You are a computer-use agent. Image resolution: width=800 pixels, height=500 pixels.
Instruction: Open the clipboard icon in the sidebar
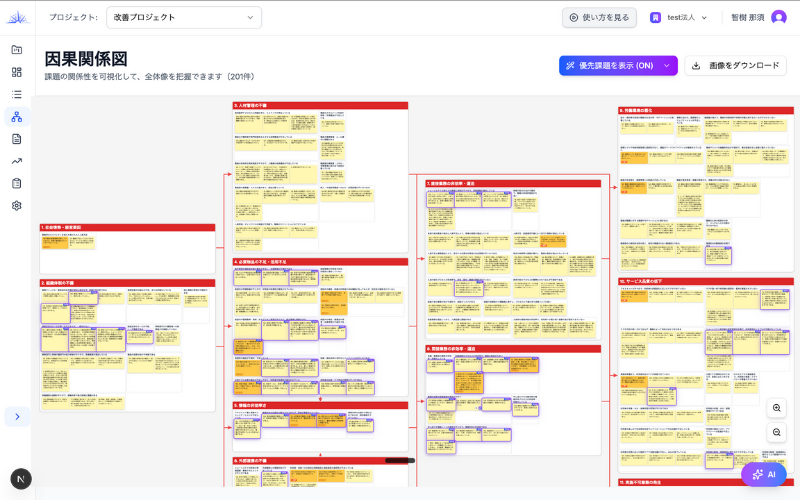click(17, 184)
